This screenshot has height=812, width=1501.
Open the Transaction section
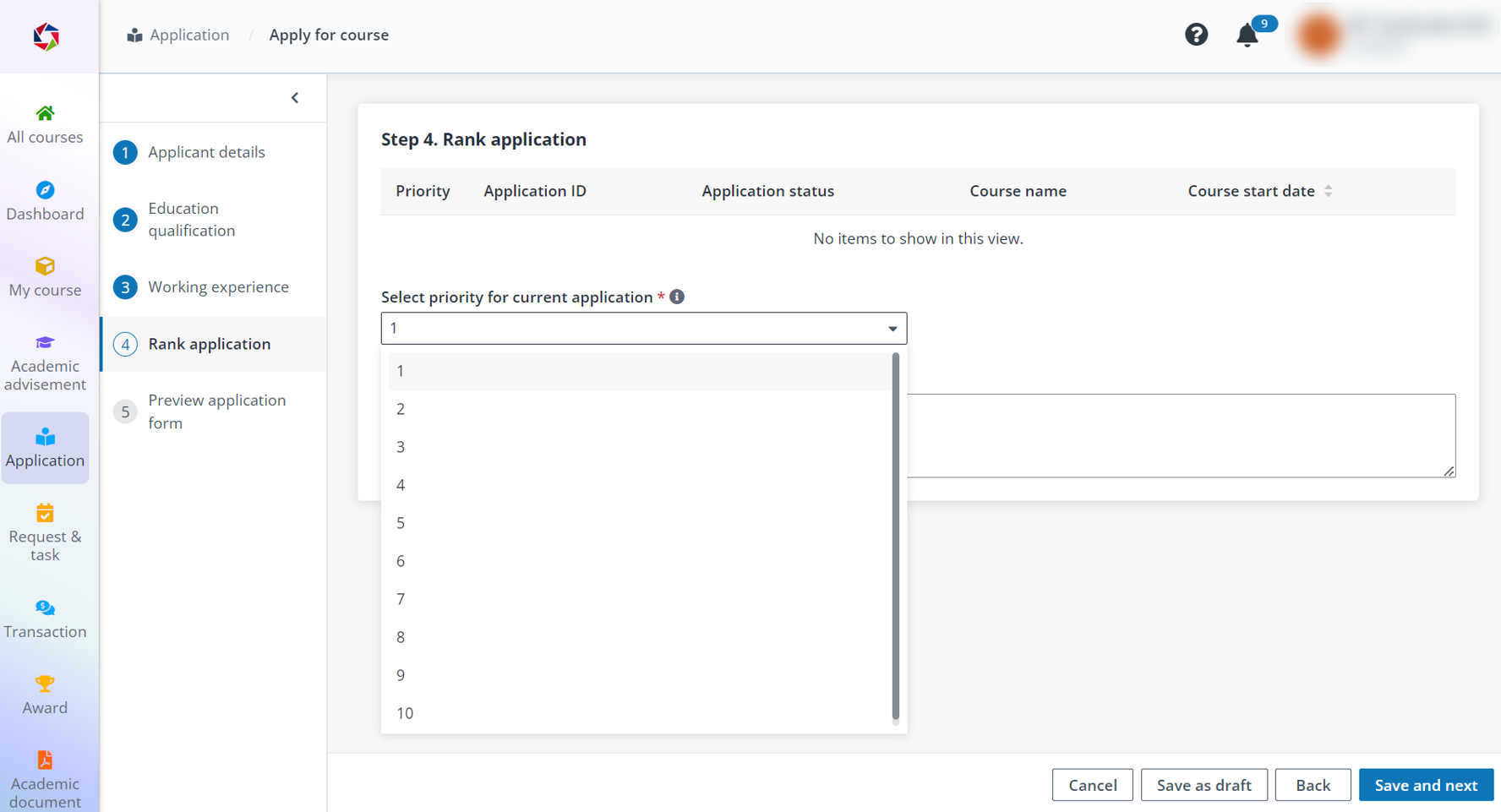[45, 619]
